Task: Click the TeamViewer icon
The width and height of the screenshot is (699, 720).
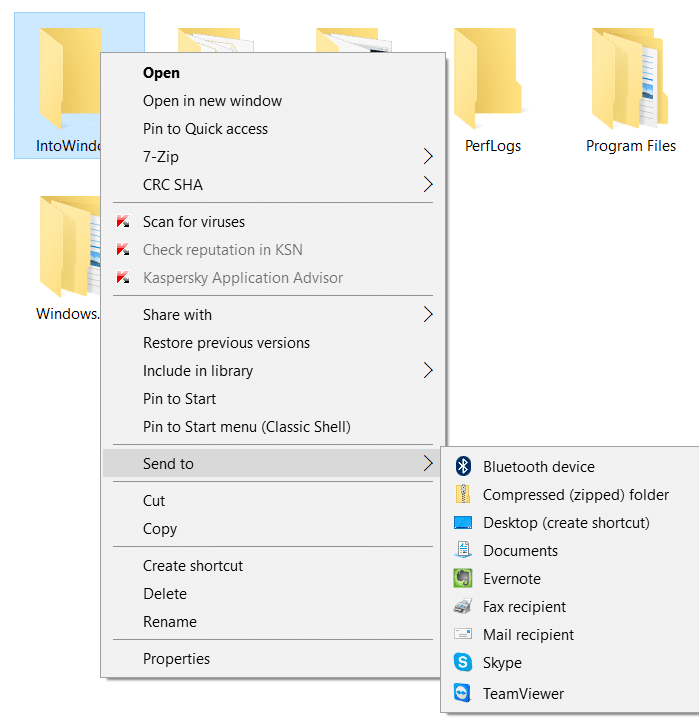Action: pyautogui.click(x=463, y=693)
